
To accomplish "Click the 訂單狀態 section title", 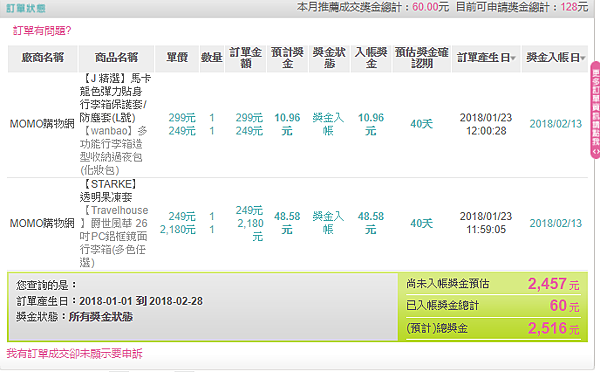I will pyautogui.click(x=26, y=8).
